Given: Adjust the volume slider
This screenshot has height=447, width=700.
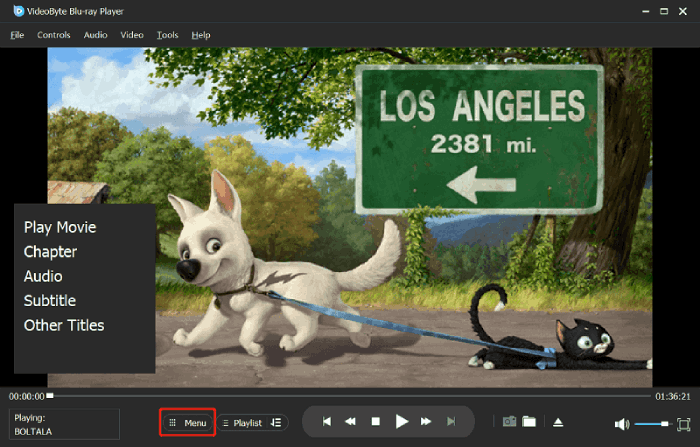Looking at the screenshot, I should pyautogui.click(x=653, y=424).
